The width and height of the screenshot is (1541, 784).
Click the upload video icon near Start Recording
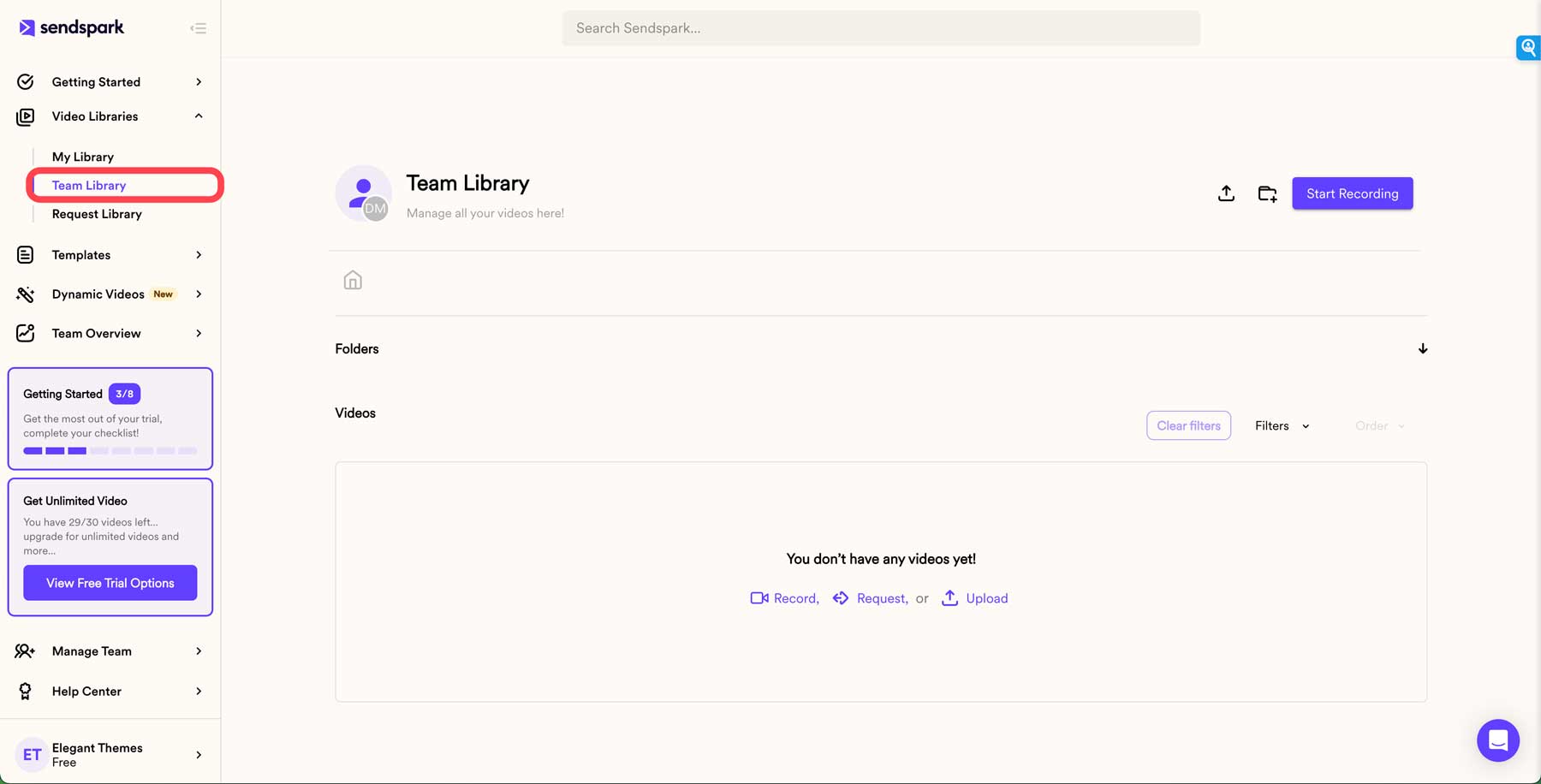(1226, 193)
